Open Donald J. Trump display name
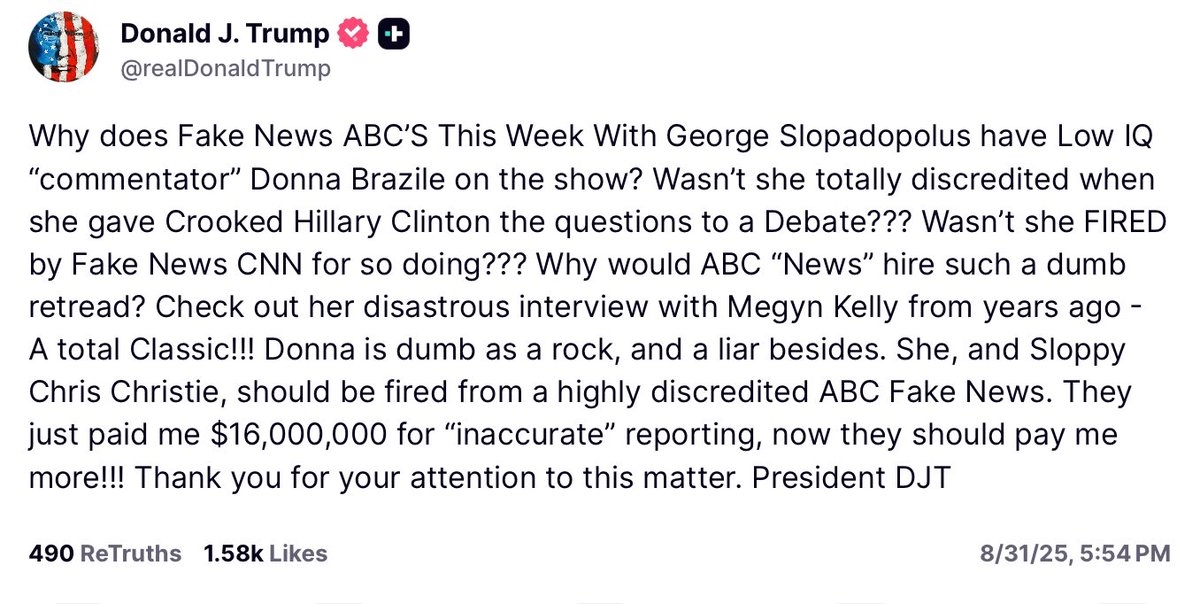 pyautogui.click(x=225, y=35)
